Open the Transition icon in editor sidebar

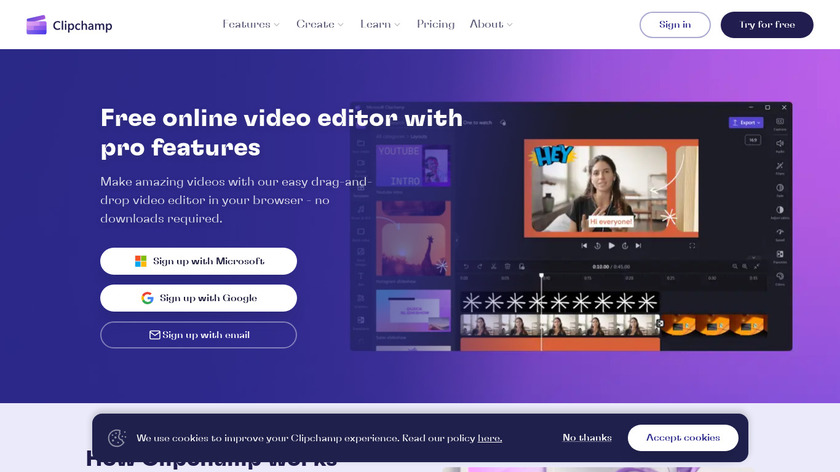(x=779, y=254)
